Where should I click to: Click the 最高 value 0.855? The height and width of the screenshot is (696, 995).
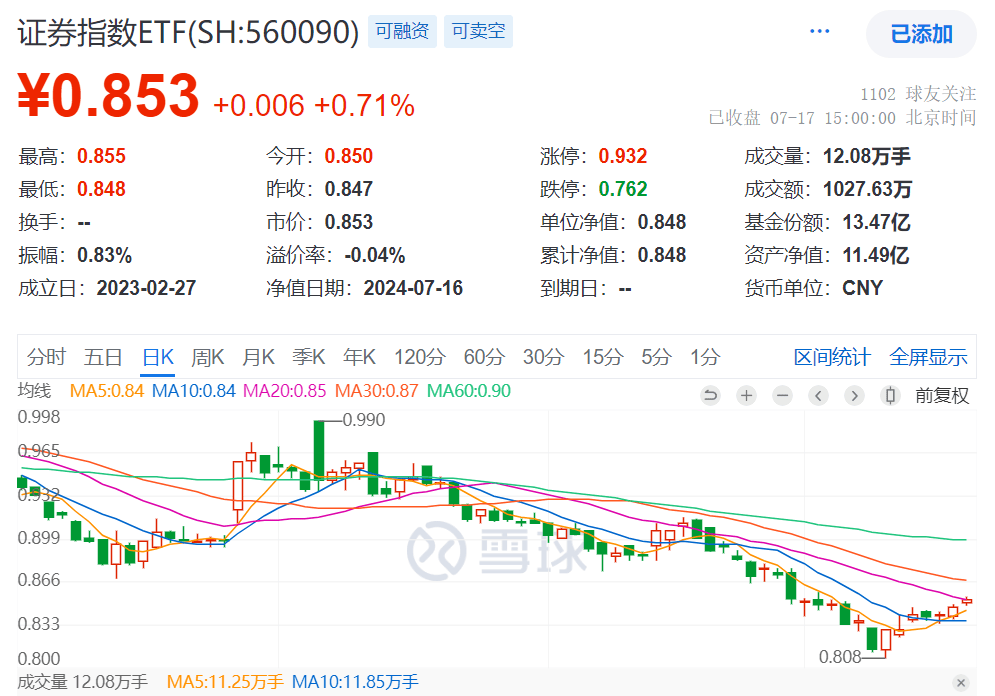click(102, 156)
